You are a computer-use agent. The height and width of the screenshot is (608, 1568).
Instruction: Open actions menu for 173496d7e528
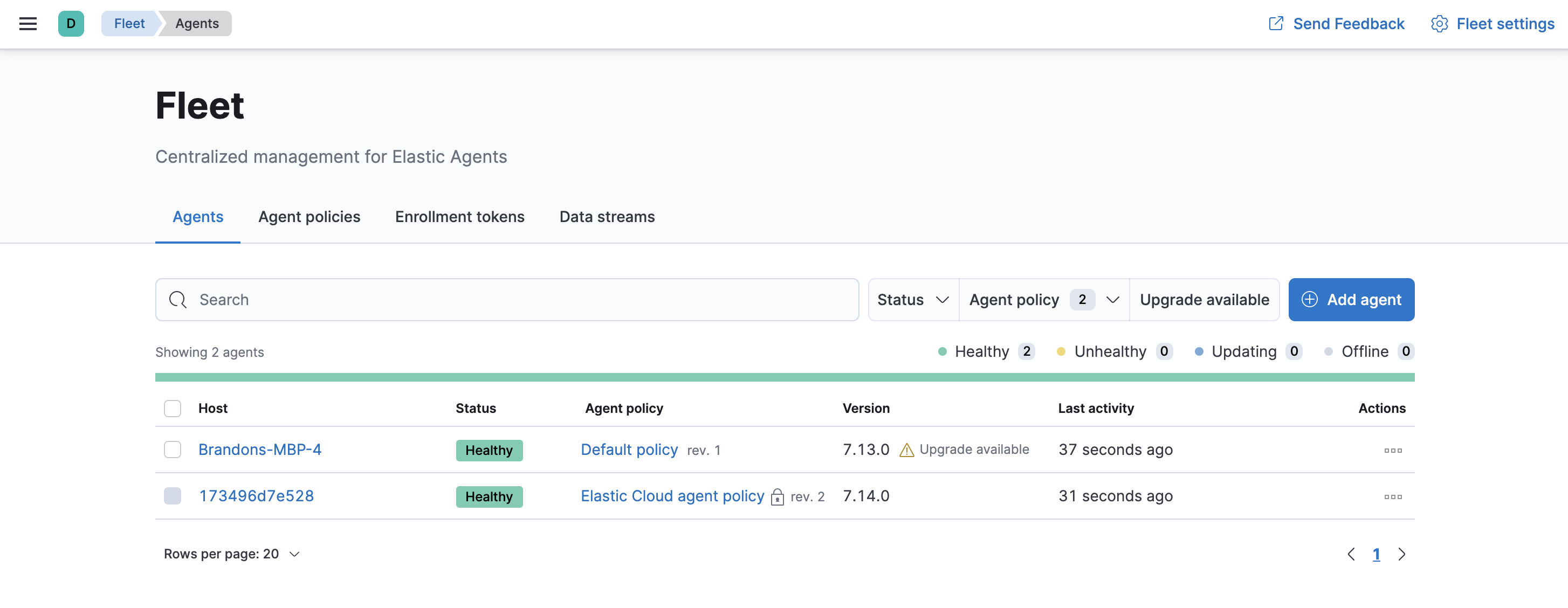1392,496
